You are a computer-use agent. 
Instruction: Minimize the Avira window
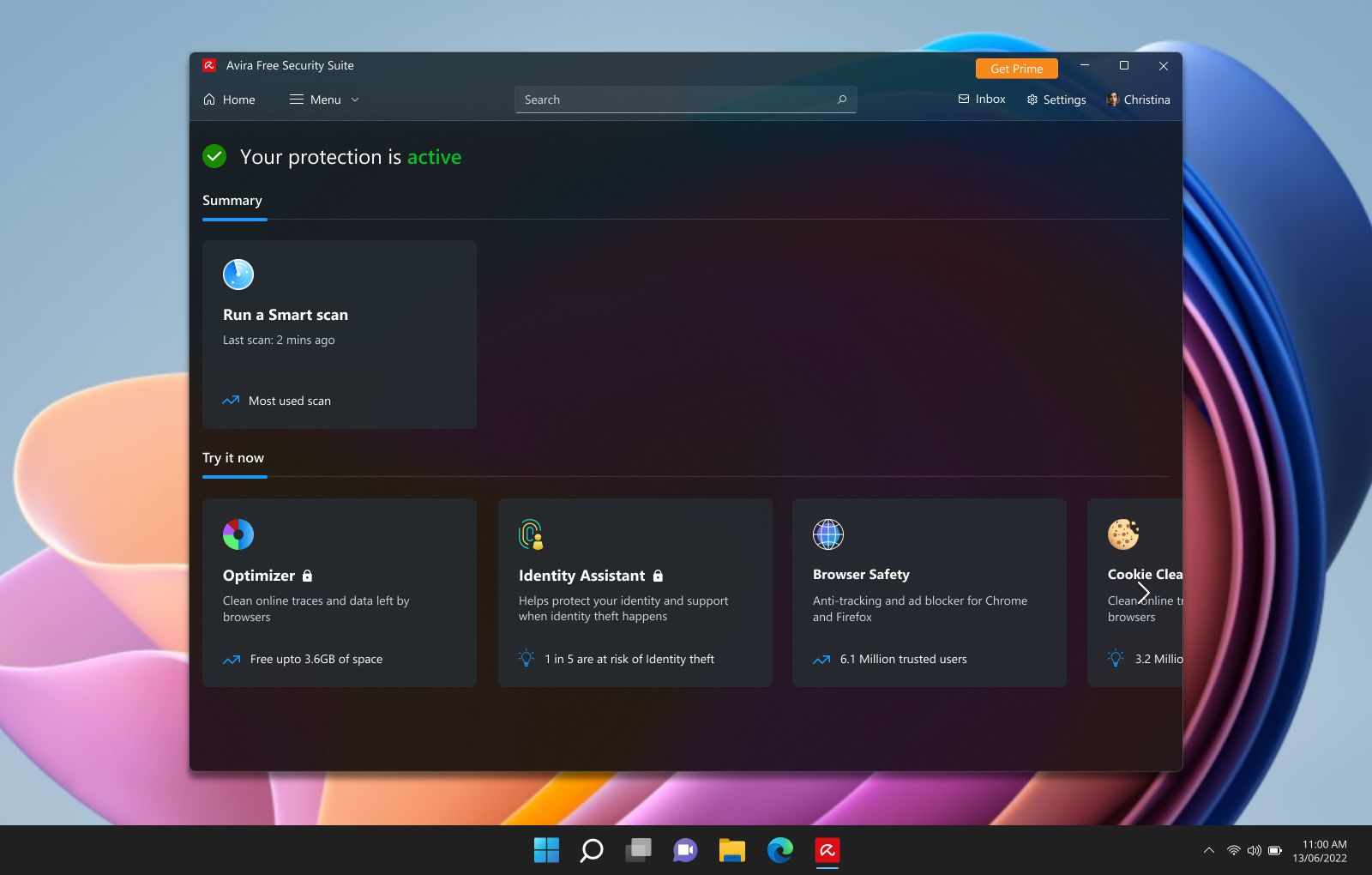tap(1085, 65)
